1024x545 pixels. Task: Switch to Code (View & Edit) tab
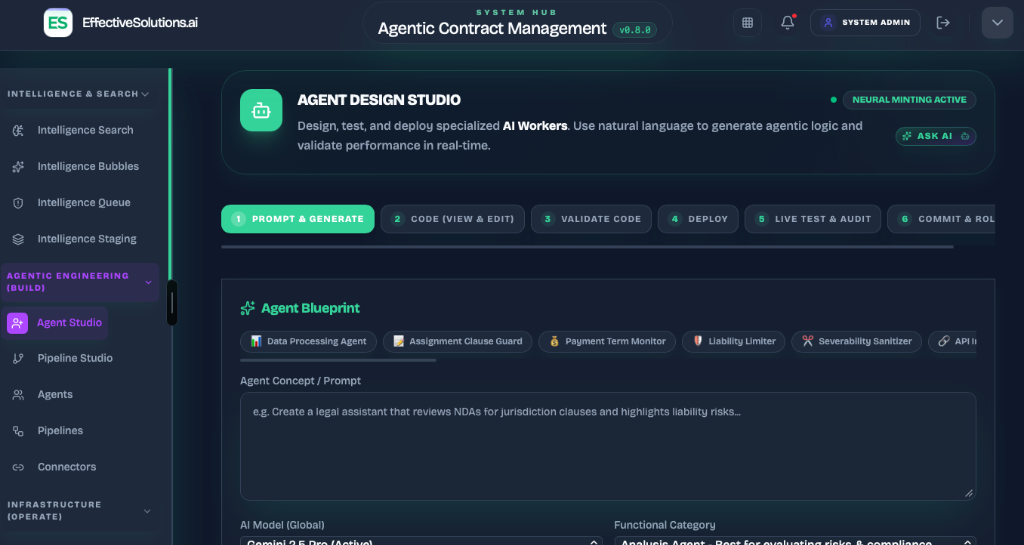point(453,219)
